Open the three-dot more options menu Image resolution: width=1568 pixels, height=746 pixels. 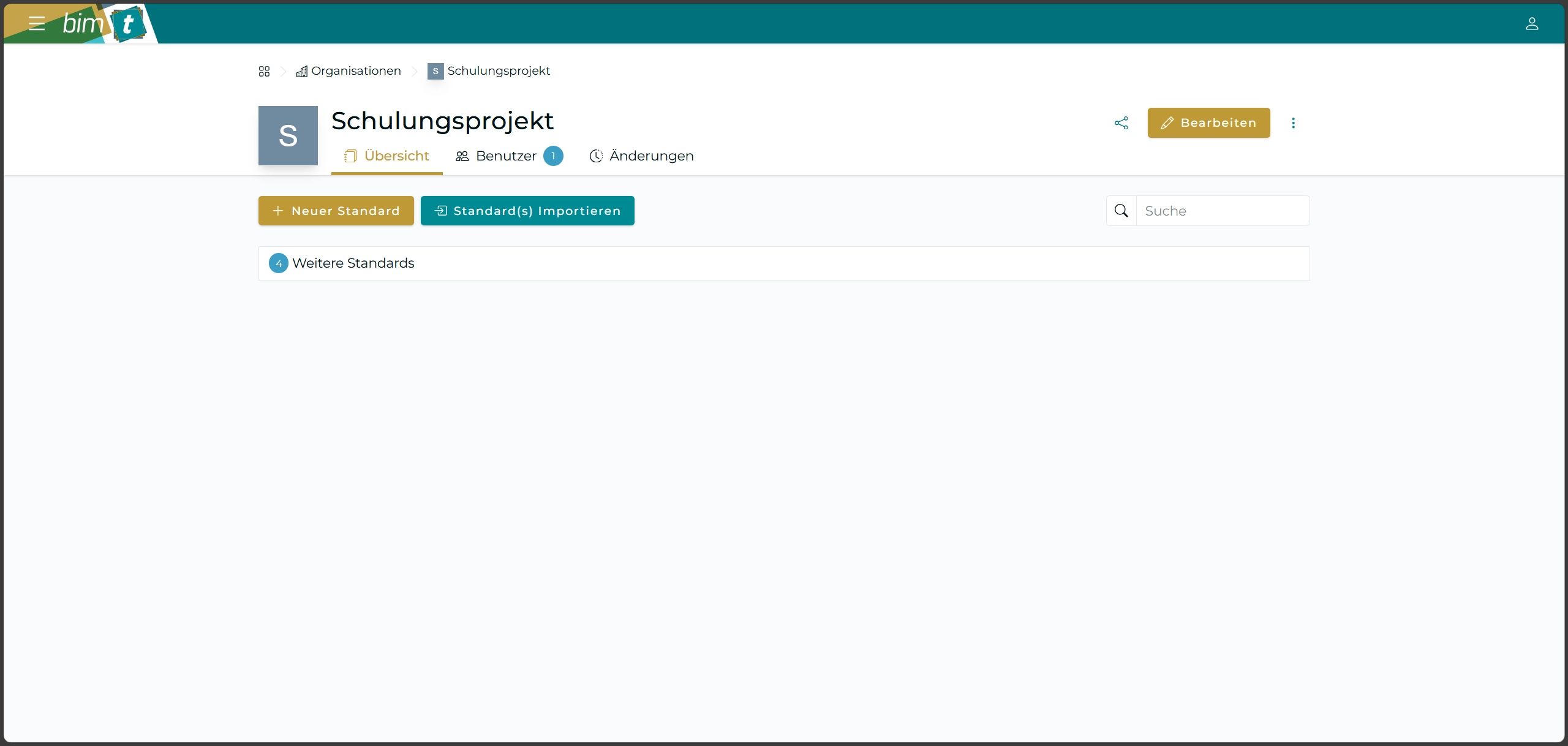click(x=1293, y=123)
